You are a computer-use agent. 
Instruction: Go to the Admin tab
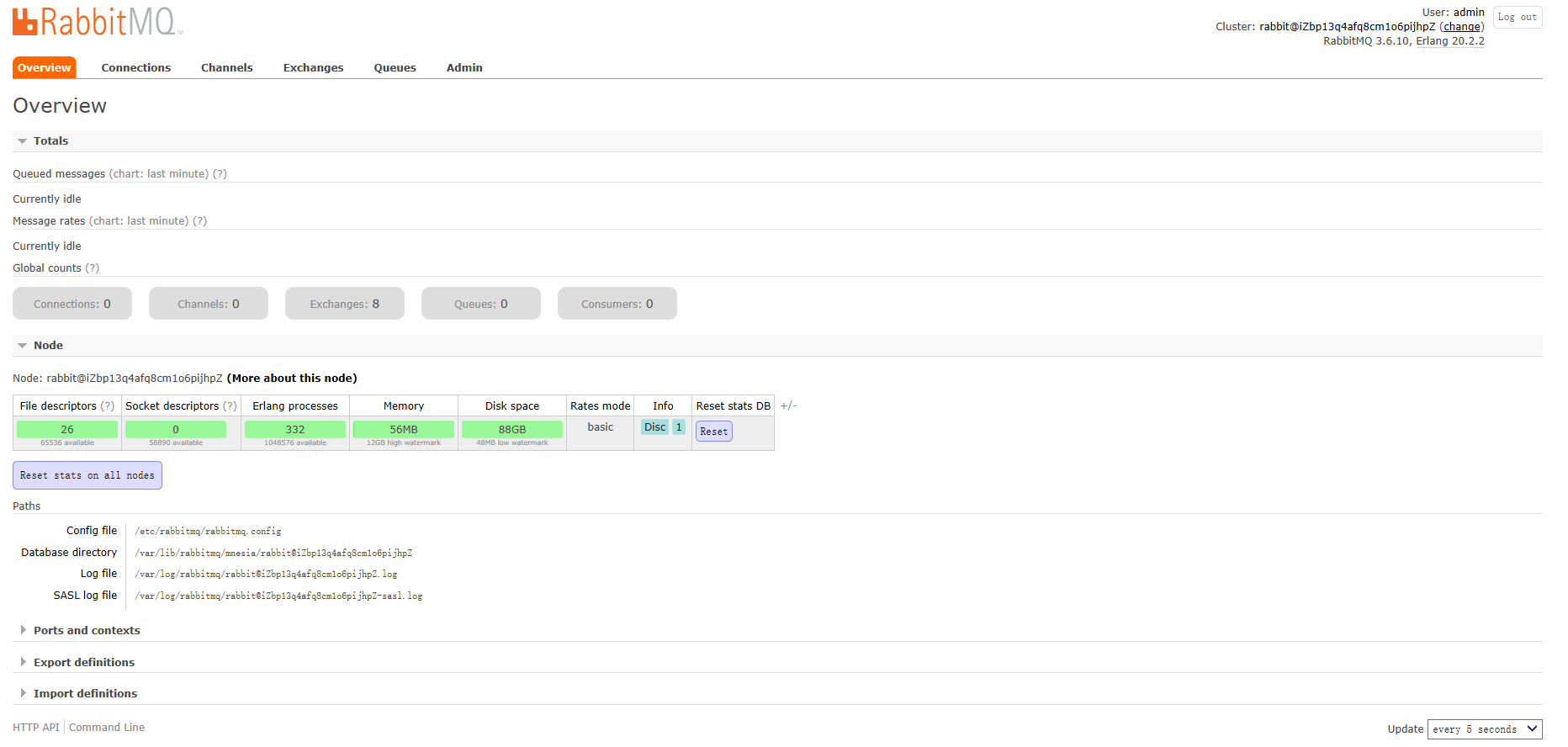[x=464, y=68]
